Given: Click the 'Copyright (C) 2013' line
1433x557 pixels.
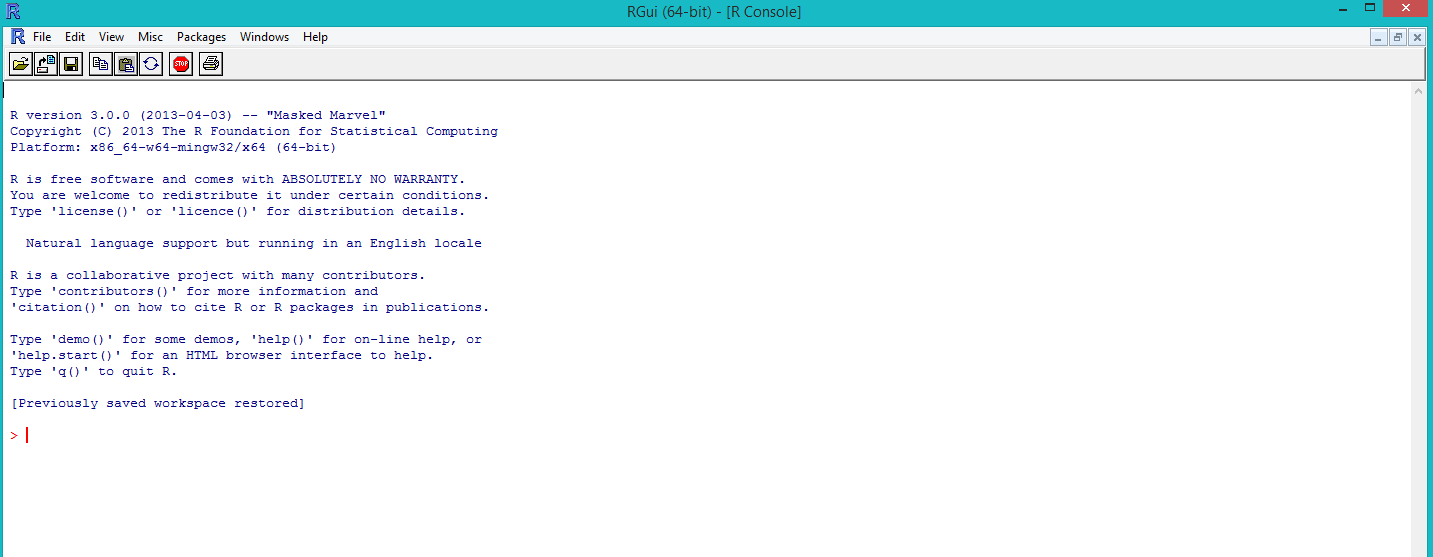Looking at the screenshot, I should coord(254,131).
